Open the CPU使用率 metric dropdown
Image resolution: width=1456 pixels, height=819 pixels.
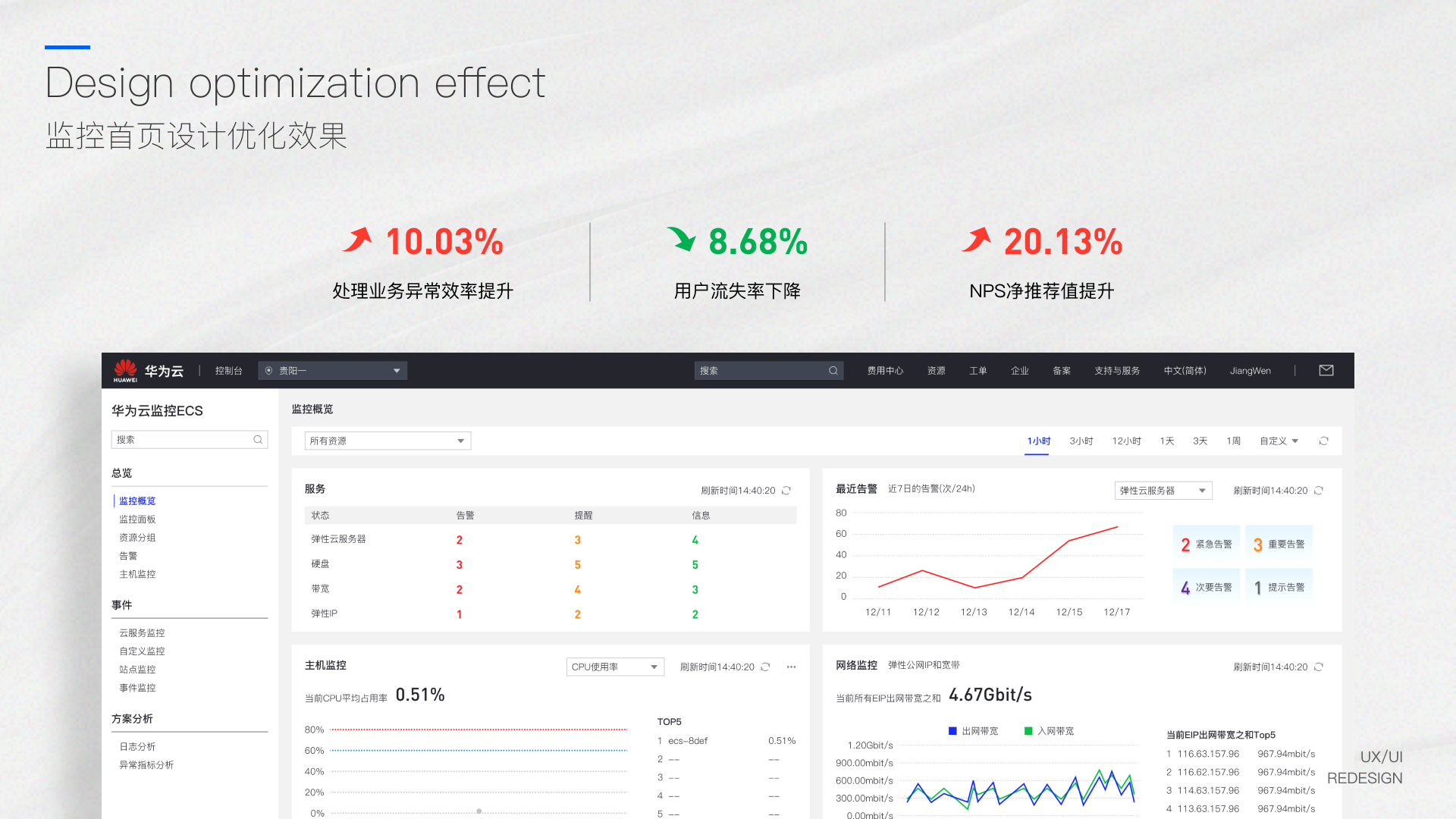pyautogui.click(x=615, y=667)
